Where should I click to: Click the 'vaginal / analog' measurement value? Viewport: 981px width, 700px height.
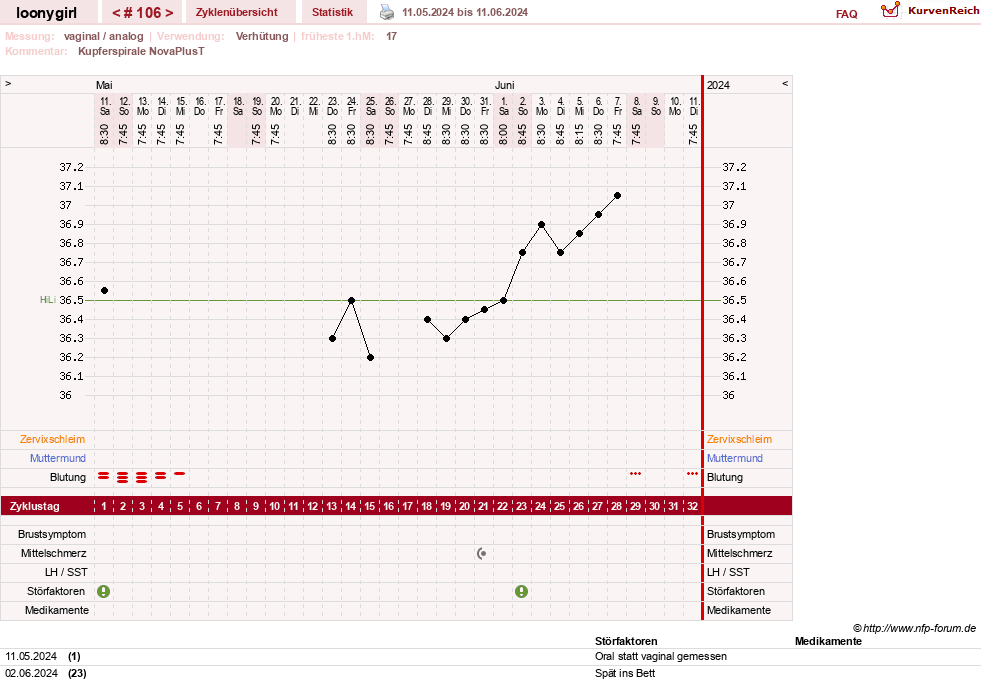point(104,36)
